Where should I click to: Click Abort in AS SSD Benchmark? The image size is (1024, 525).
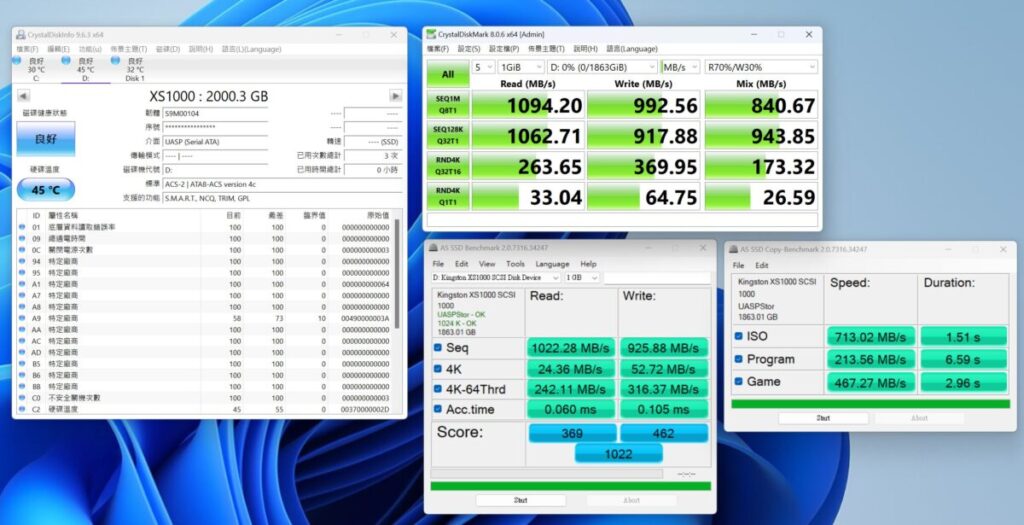631,500
